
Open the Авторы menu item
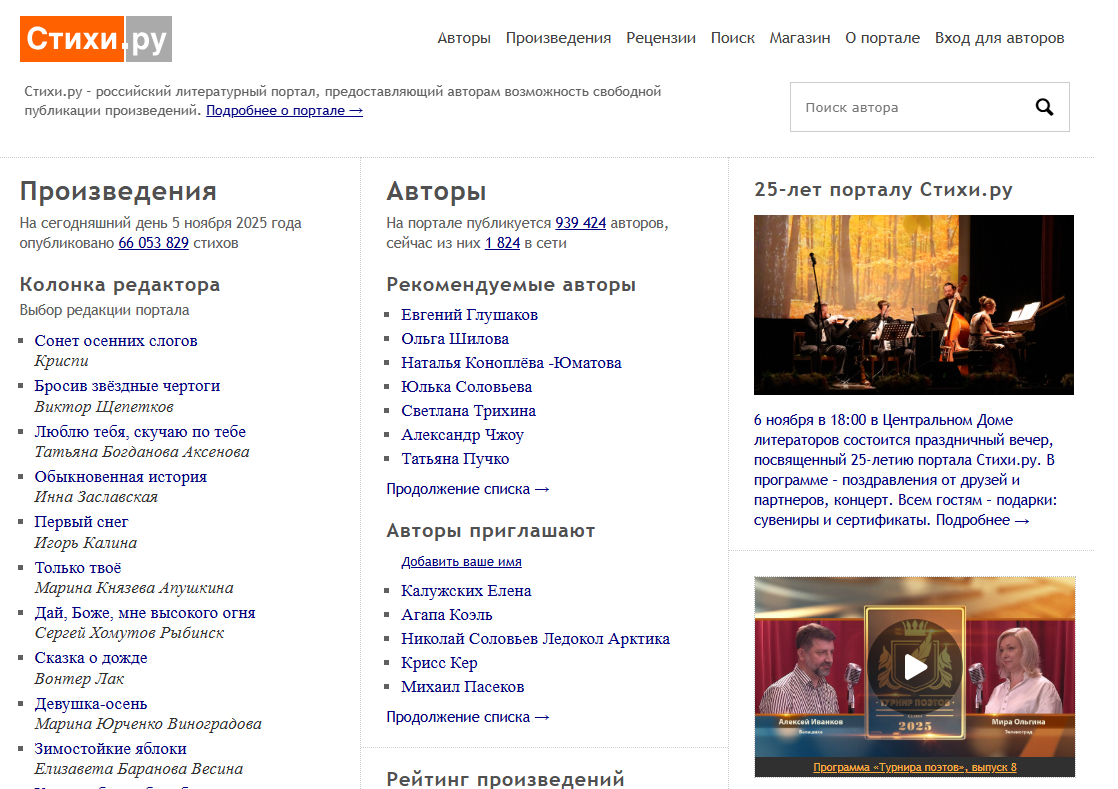pyautogui.click(x=464, y=38)
